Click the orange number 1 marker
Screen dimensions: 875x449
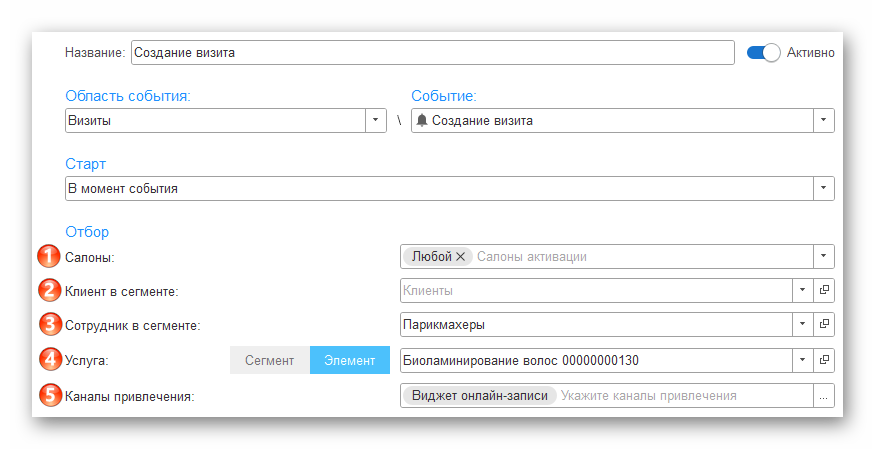pos(49,257)
